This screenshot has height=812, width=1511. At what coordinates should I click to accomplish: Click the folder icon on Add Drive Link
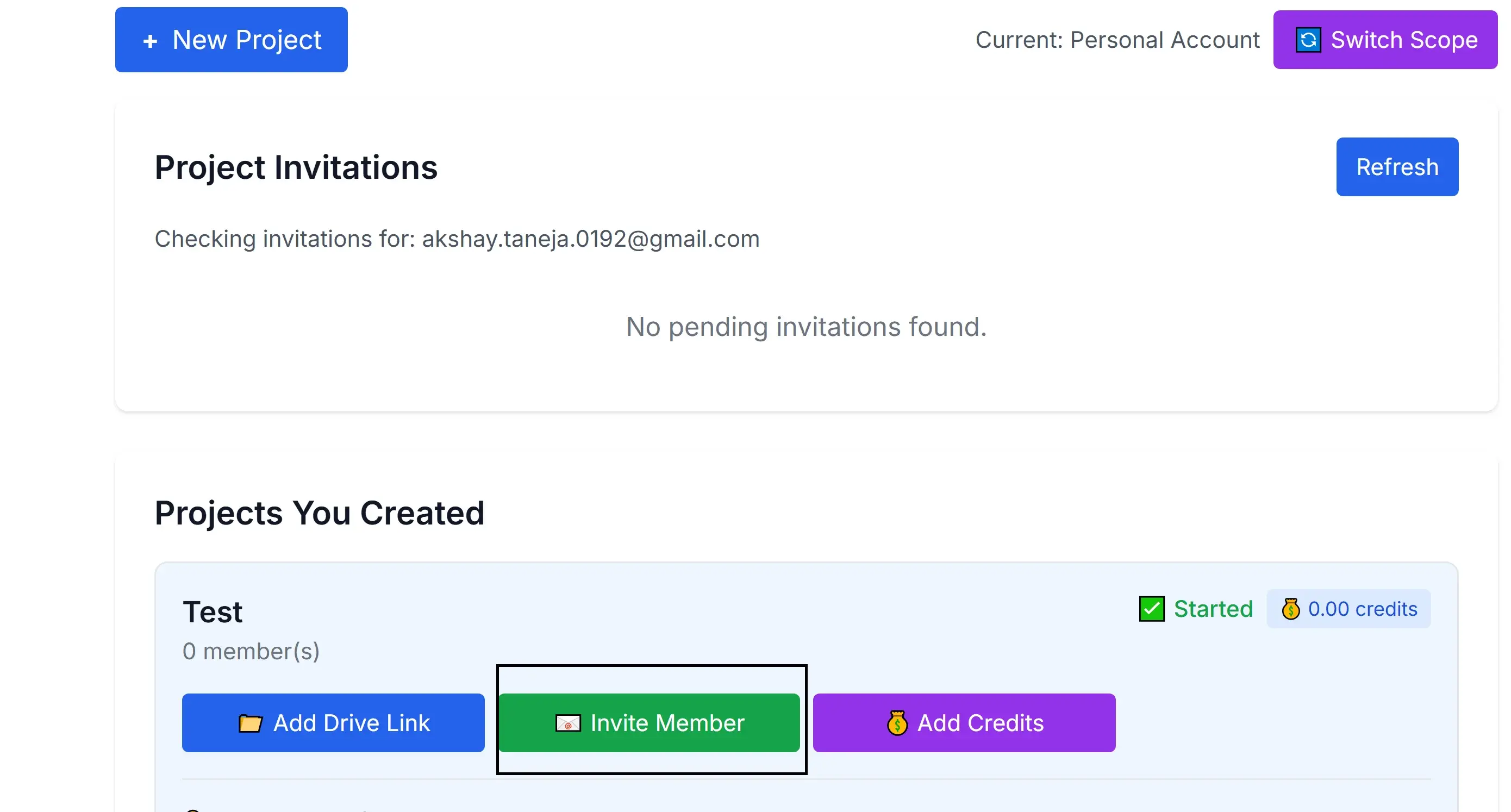pos(251,723)
